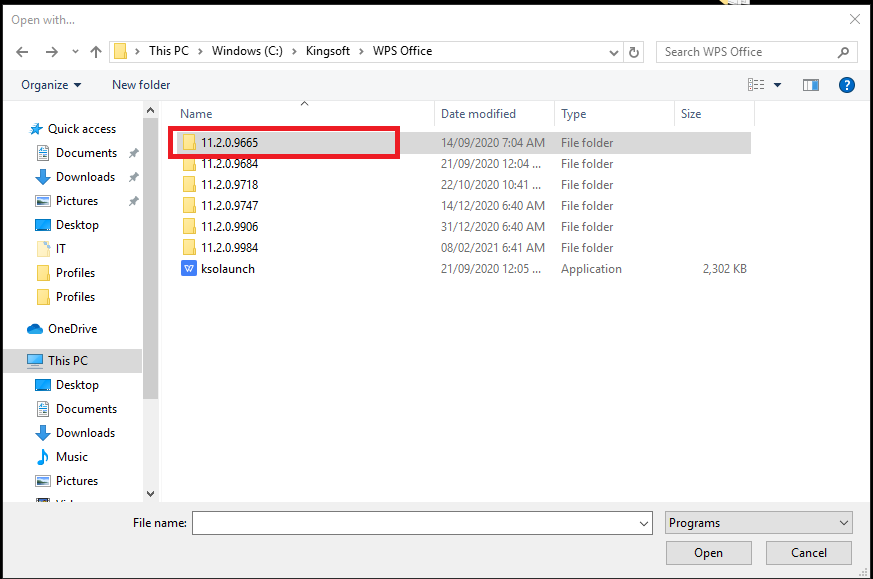Open Pictures under This PC
This screenshot has height=579, width=873.
click(x=67, y=480)
